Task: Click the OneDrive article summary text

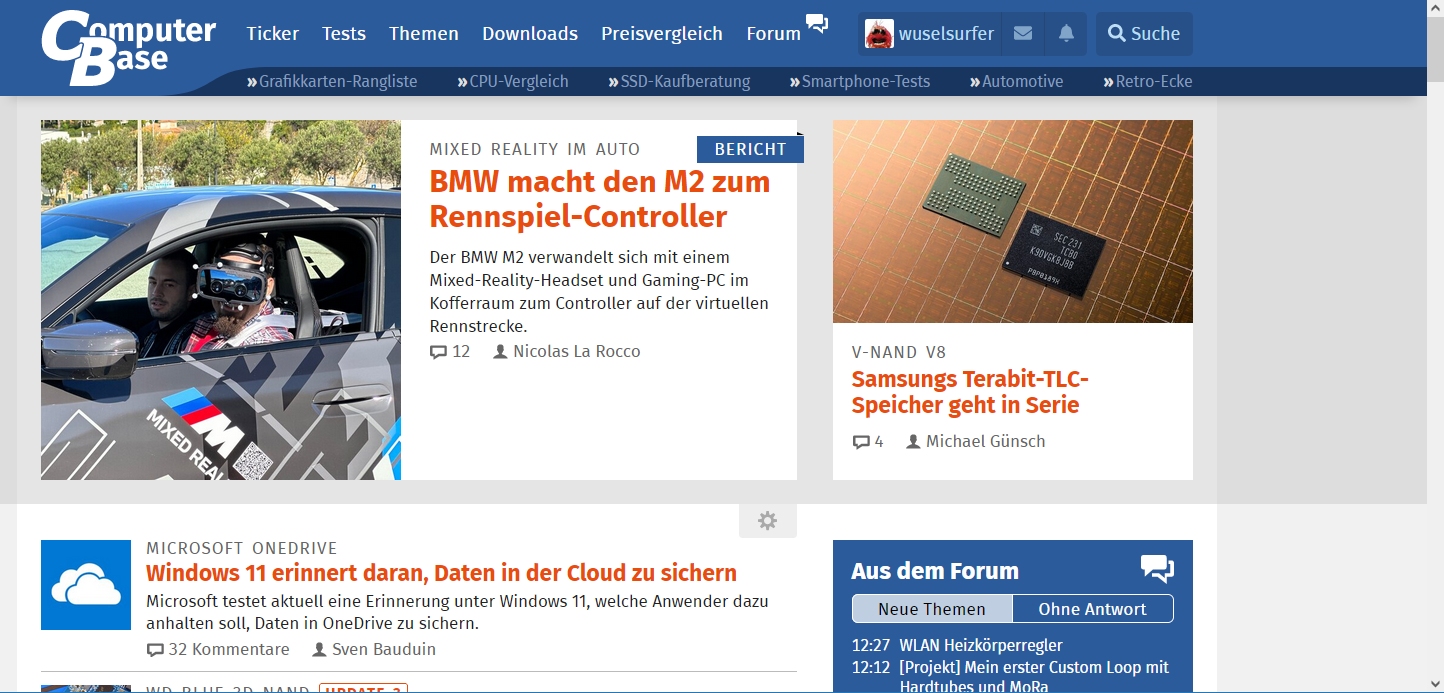Action: coord(457,613)
